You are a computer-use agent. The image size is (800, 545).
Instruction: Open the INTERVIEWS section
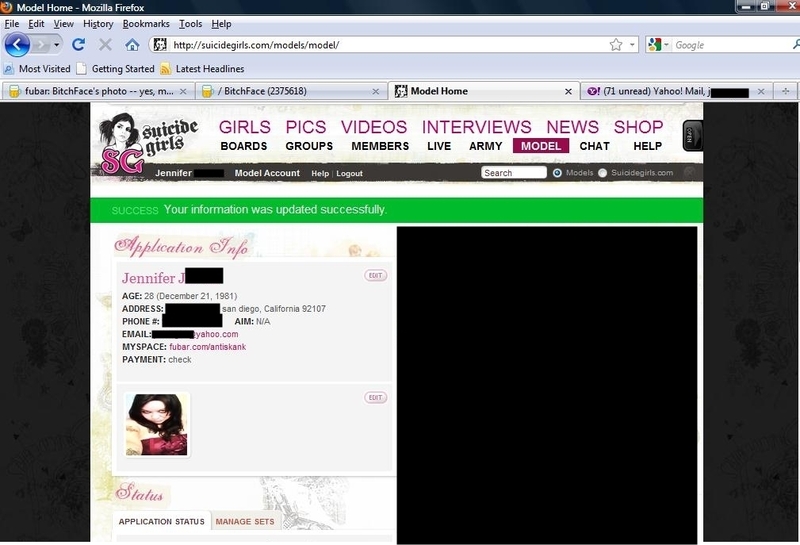[x=477, y=127]
